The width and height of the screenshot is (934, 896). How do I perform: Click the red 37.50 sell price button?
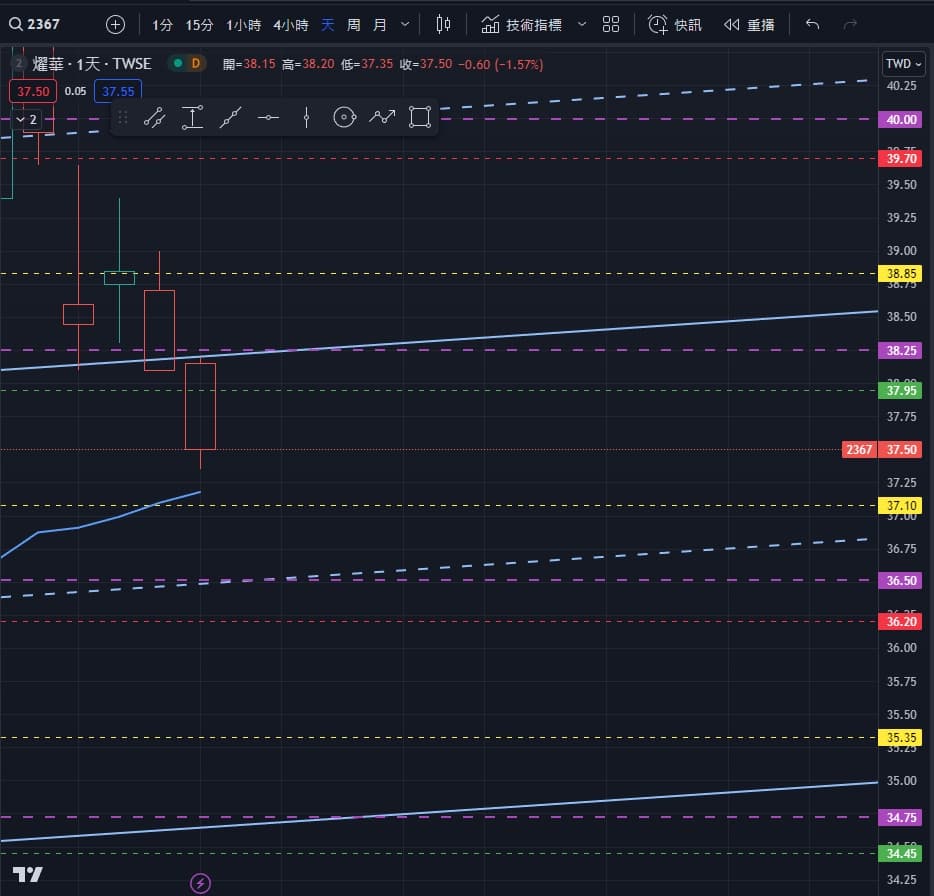27,91
